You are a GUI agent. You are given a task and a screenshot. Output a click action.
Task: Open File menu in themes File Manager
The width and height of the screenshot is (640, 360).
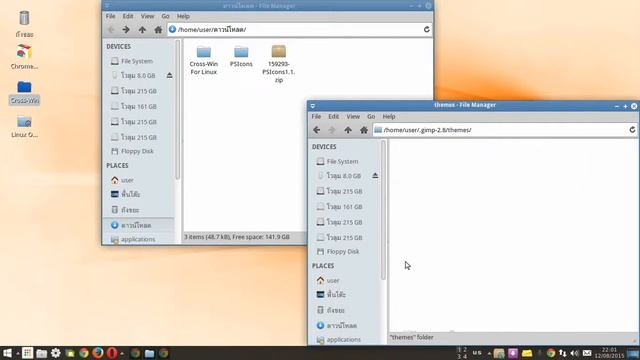click(x=316, y=116)
